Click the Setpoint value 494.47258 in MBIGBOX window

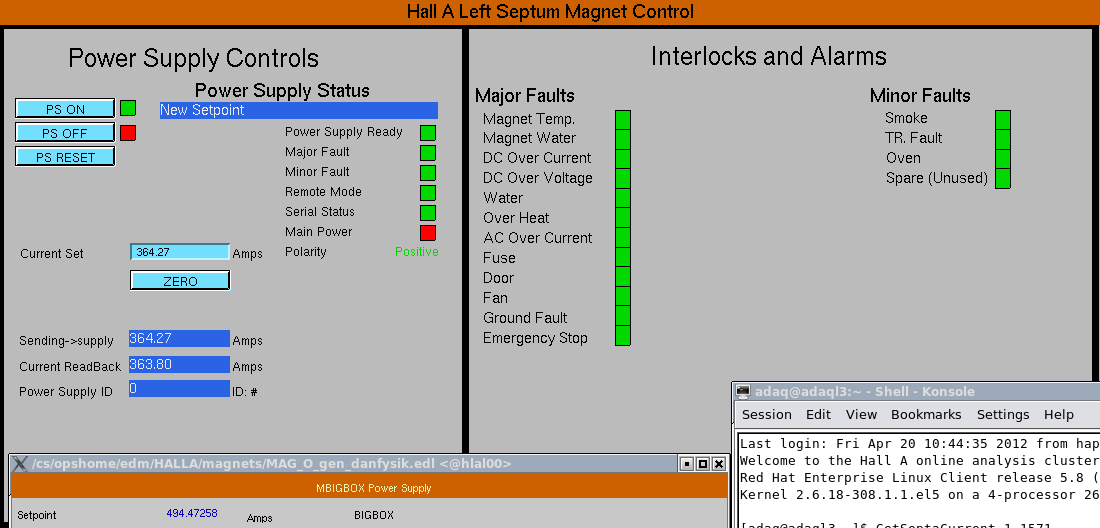(x=192, y=513)
